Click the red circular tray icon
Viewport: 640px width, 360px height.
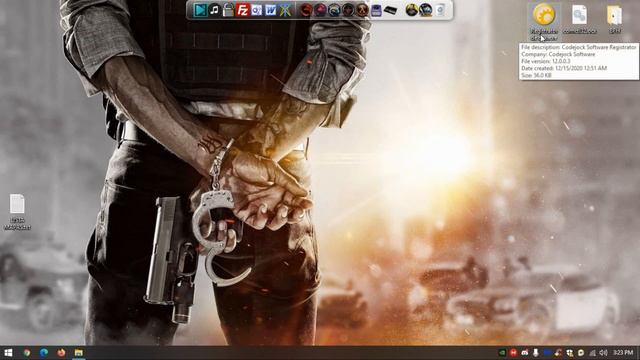pos(513,353)
